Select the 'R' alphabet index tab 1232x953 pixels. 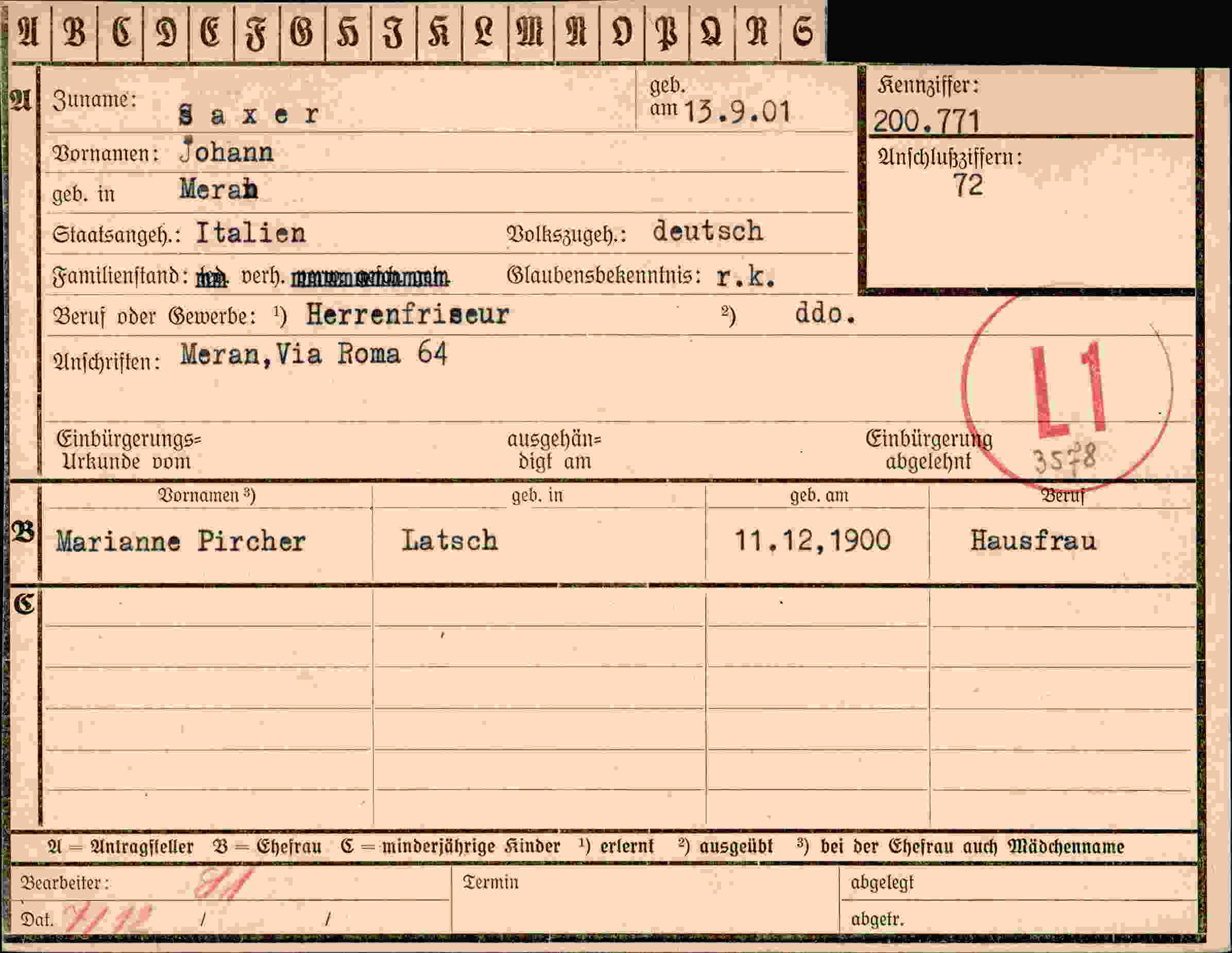click(x=758, y=31)
